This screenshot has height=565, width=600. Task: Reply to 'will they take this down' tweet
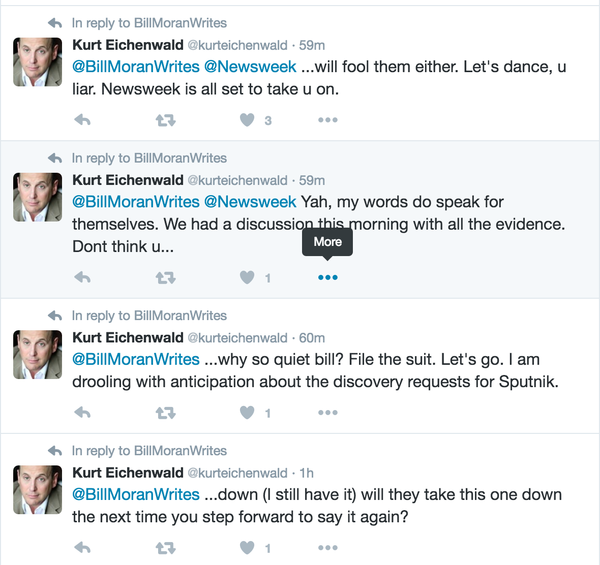(82, 548)
